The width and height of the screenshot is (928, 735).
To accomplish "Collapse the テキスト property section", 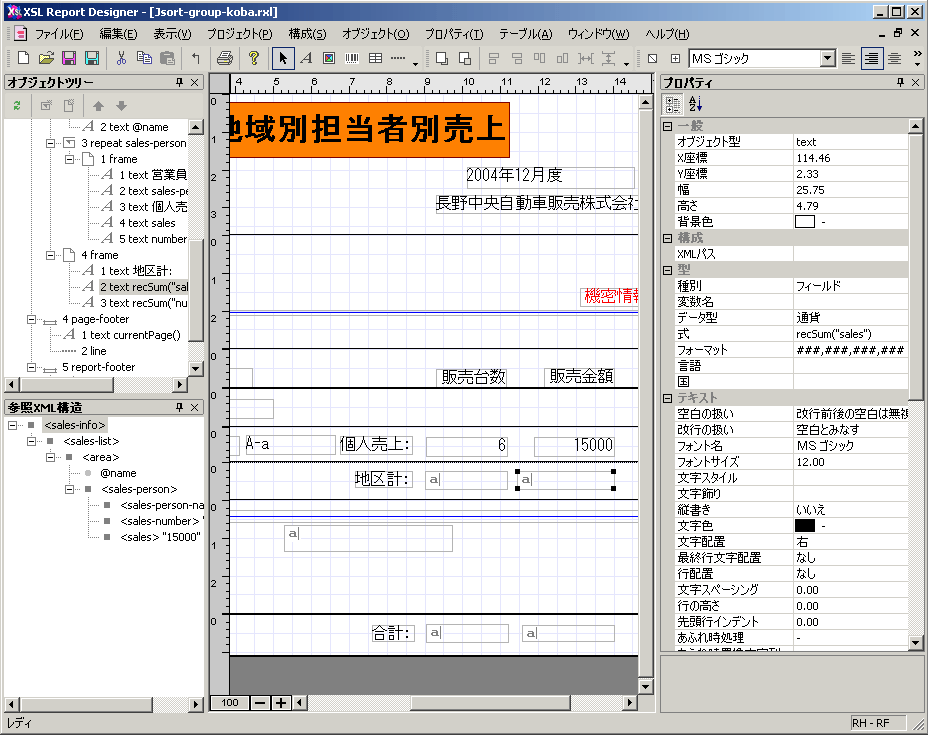I will pos(668,398).
